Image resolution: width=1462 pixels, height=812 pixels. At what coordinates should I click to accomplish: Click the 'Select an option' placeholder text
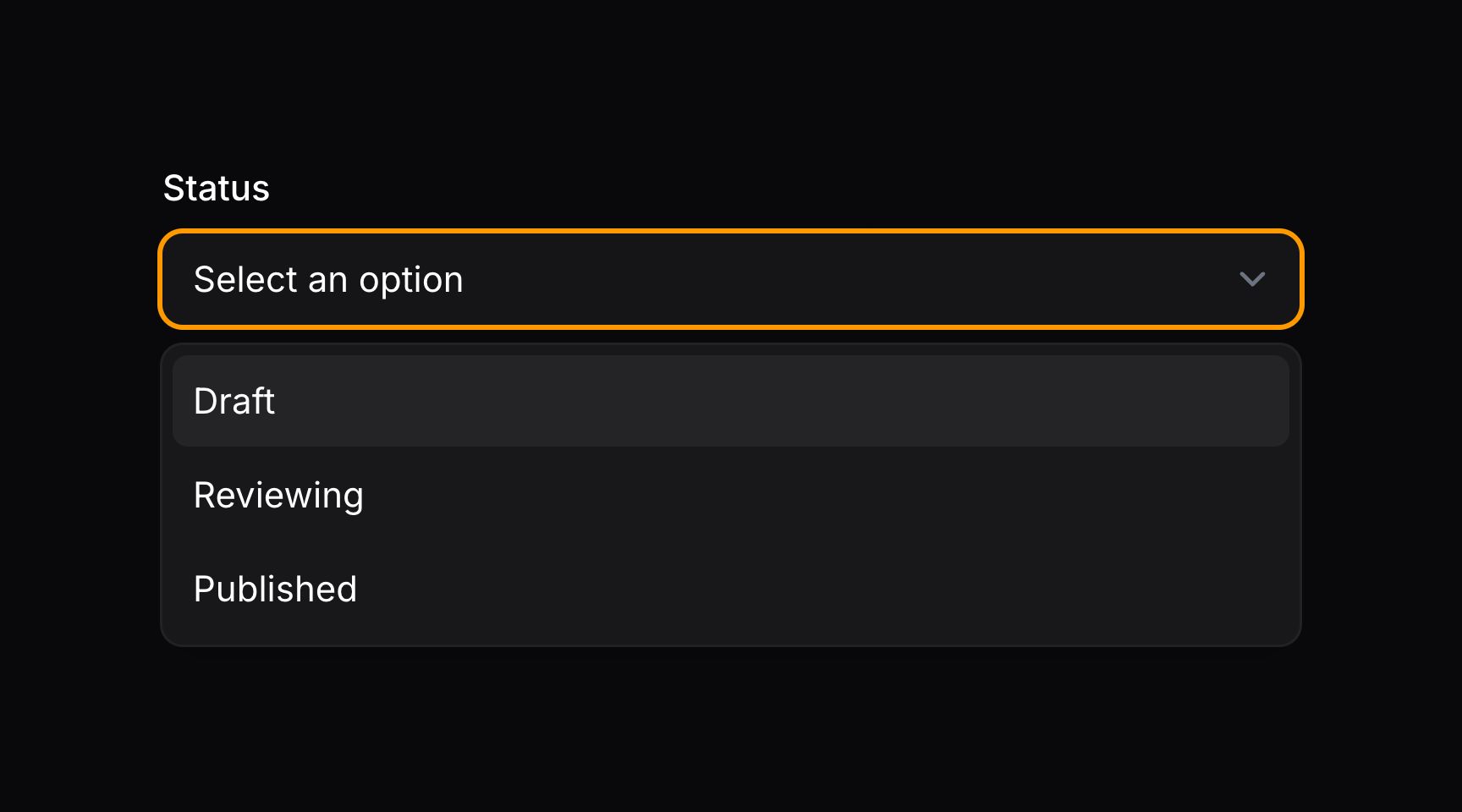coord(328,279)
